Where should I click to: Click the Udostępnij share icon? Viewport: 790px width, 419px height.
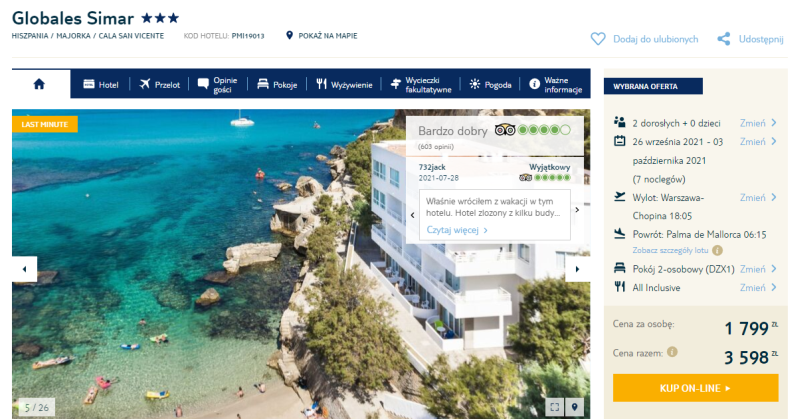pos(724,39)
